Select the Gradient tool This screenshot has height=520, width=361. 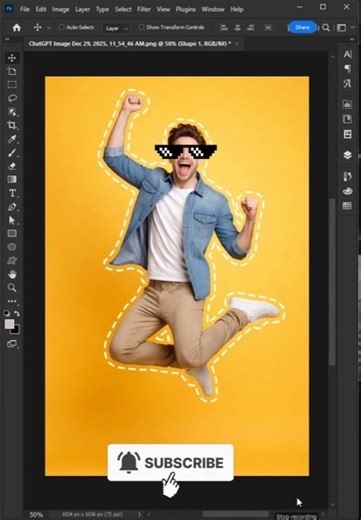click(x=12, y=179)
